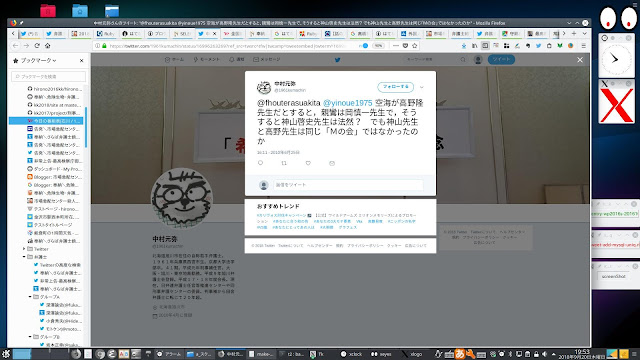The height and width of the screenshot is (360, 640).
Task: Click the like heart icon under the tweet
Action: coord(308,163)
